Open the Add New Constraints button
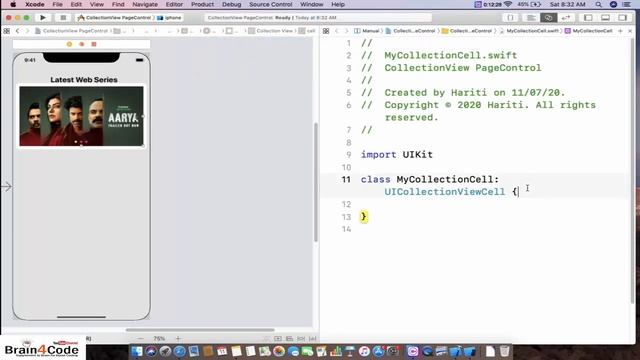This screenshot has height=360, width=640. pos(301,338)
